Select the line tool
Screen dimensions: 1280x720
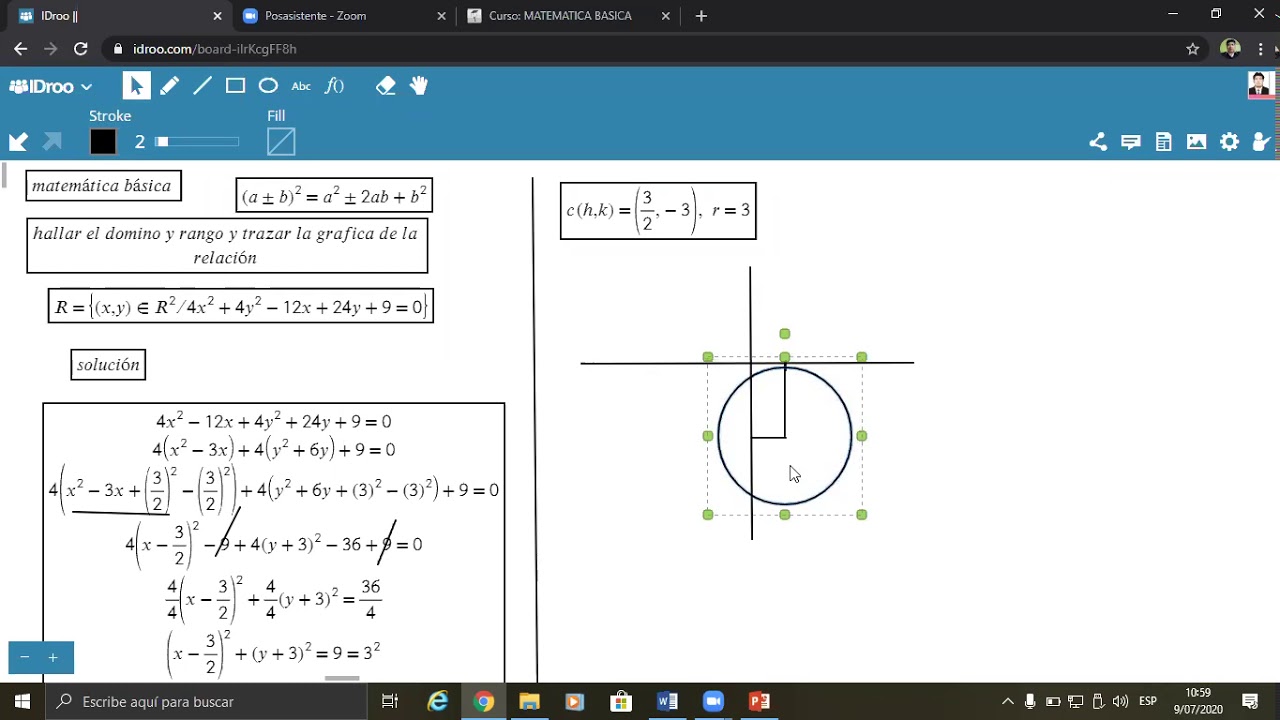pyautogui.click(x=202, y=86)
